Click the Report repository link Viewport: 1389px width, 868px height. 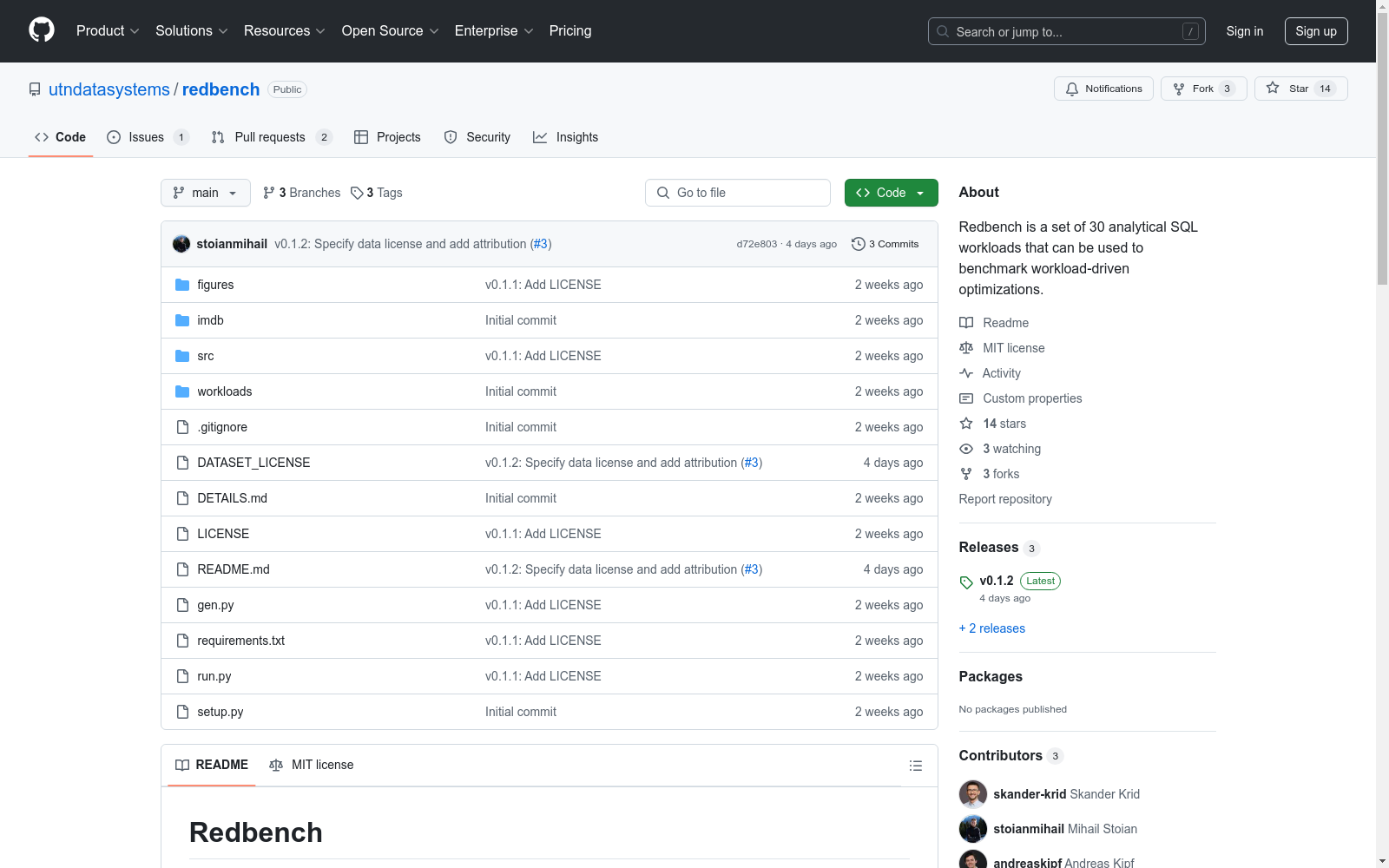click(1005, 499)
